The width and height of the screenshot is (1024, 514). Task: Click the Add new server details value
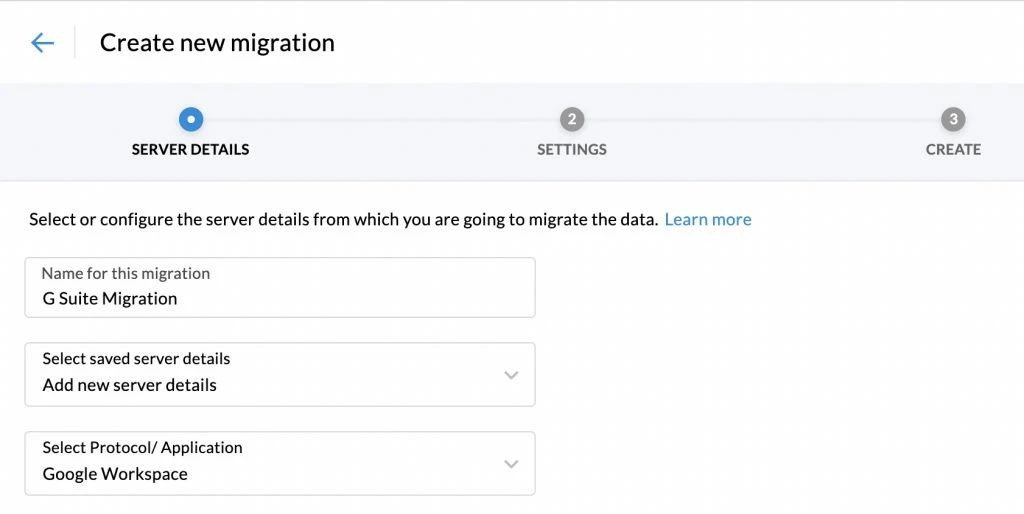coord(130,385)
